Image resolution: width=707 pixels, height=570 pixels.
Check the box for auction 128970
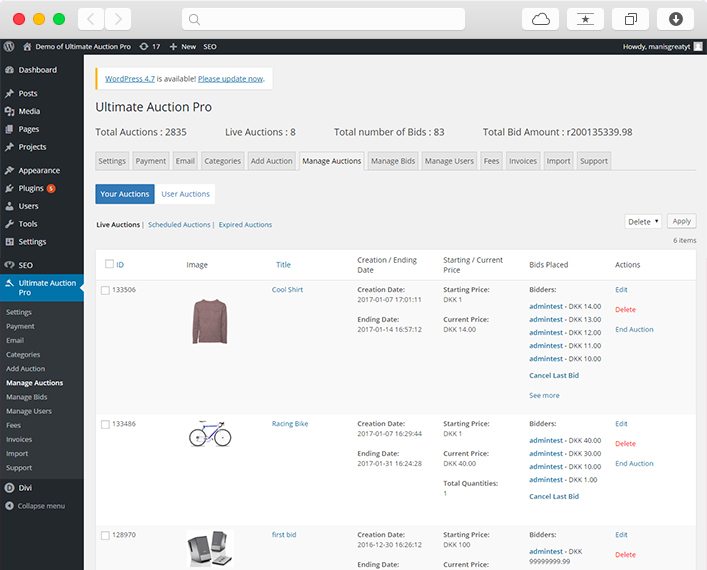pos(105,535)
